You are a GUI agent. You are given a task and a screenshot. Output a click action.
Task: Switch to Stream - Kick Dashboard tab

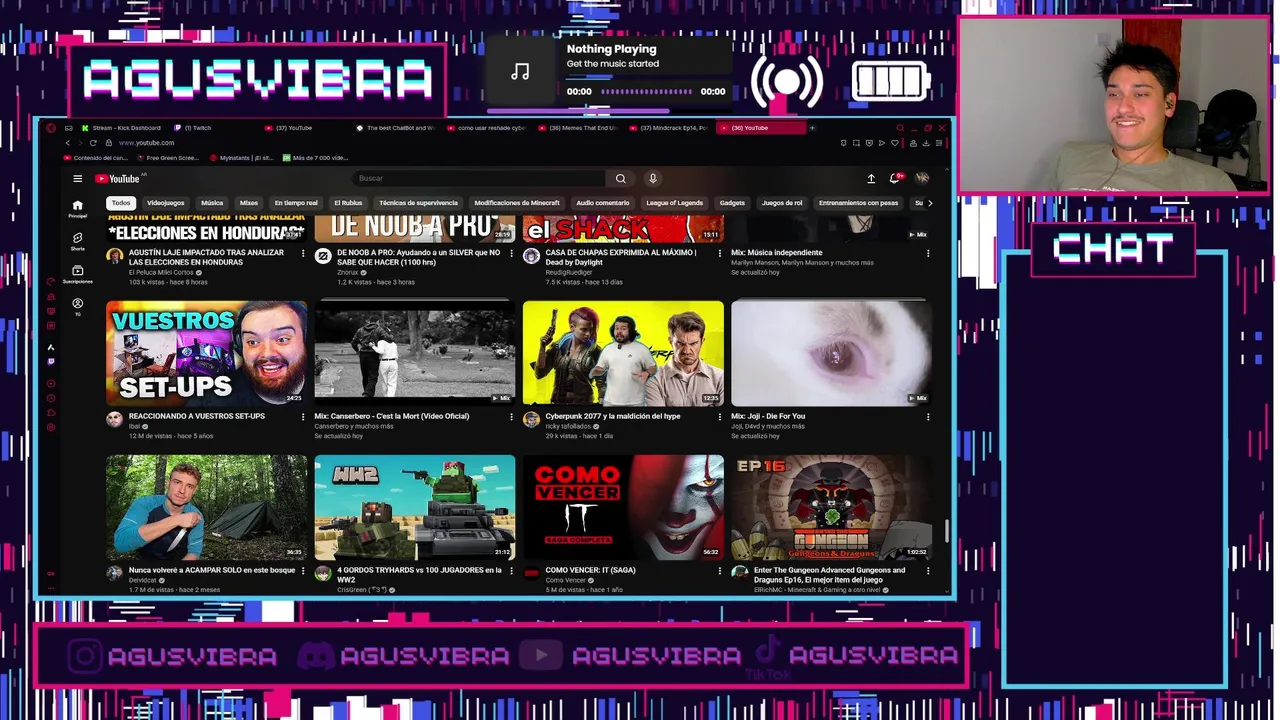point(121,128)
